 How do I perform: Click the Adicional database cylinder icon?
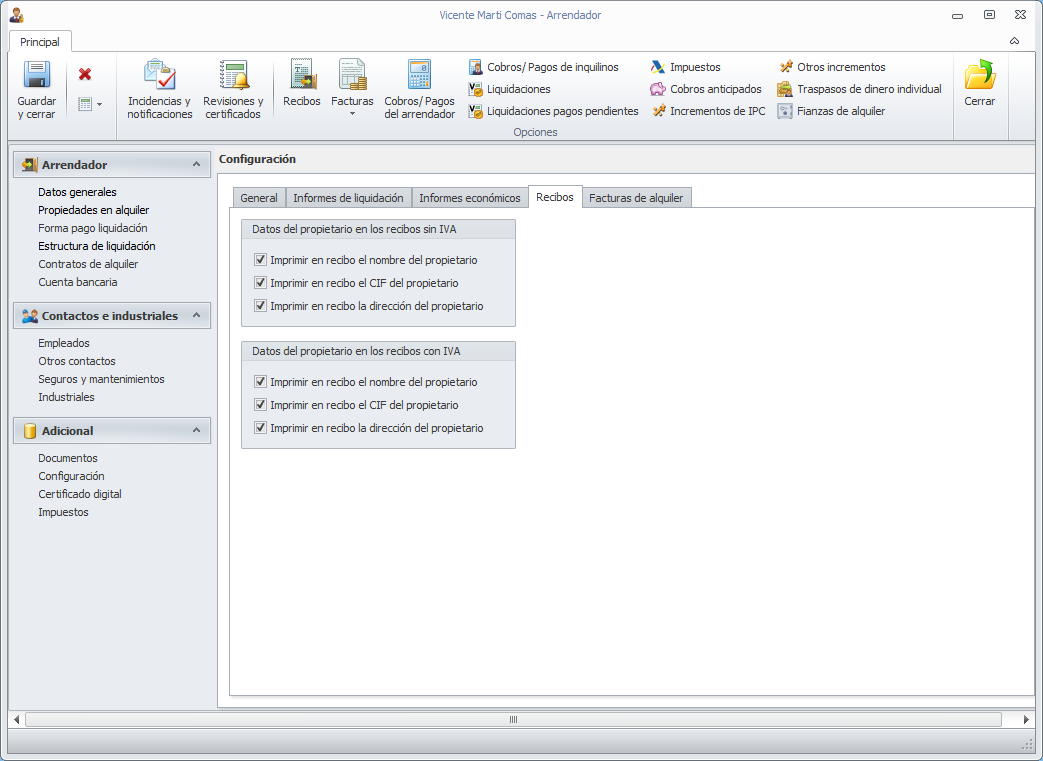click(x=29, y=431)
